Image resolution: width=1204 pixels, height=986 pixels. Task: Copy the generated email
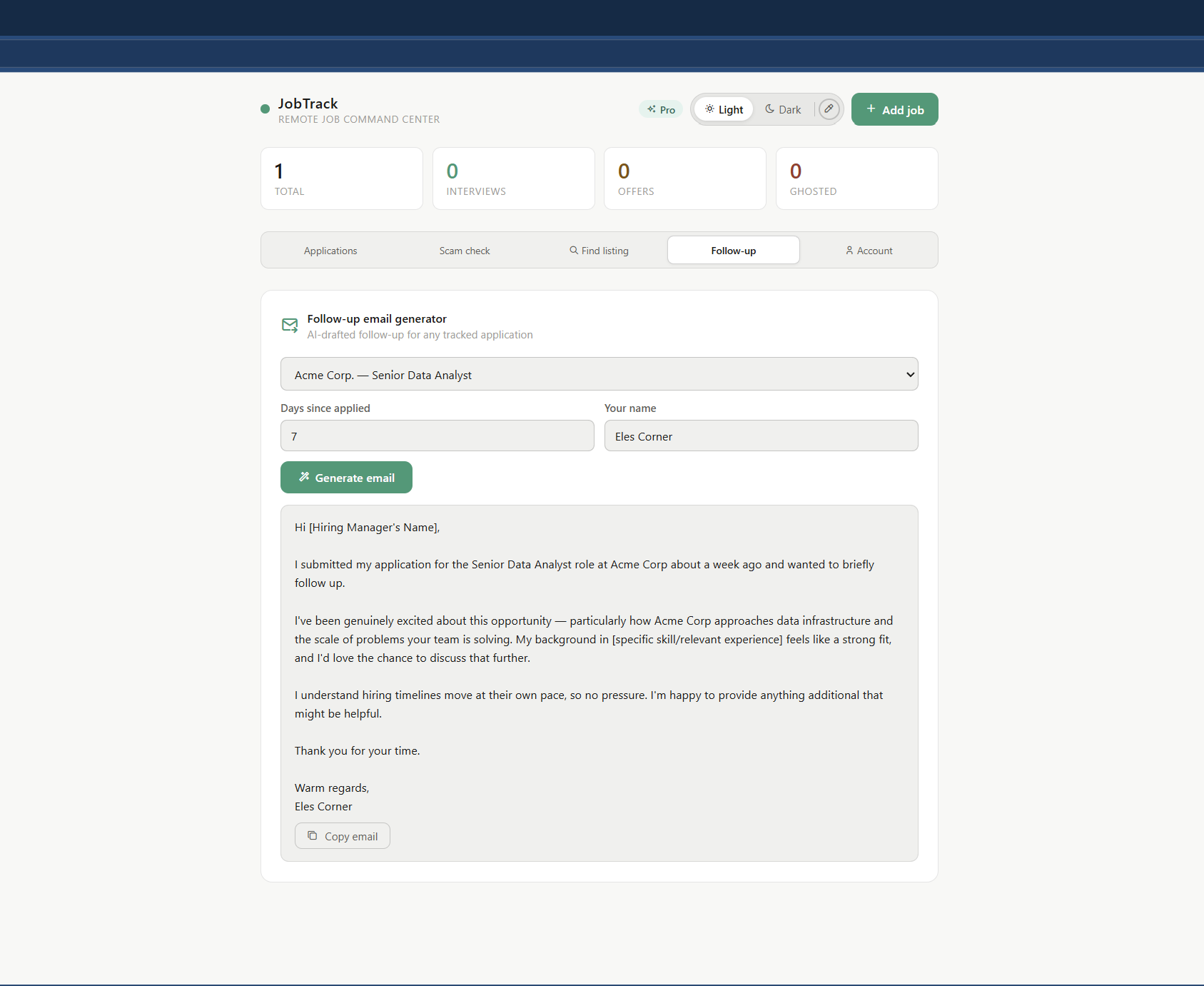tap(343, 836)
